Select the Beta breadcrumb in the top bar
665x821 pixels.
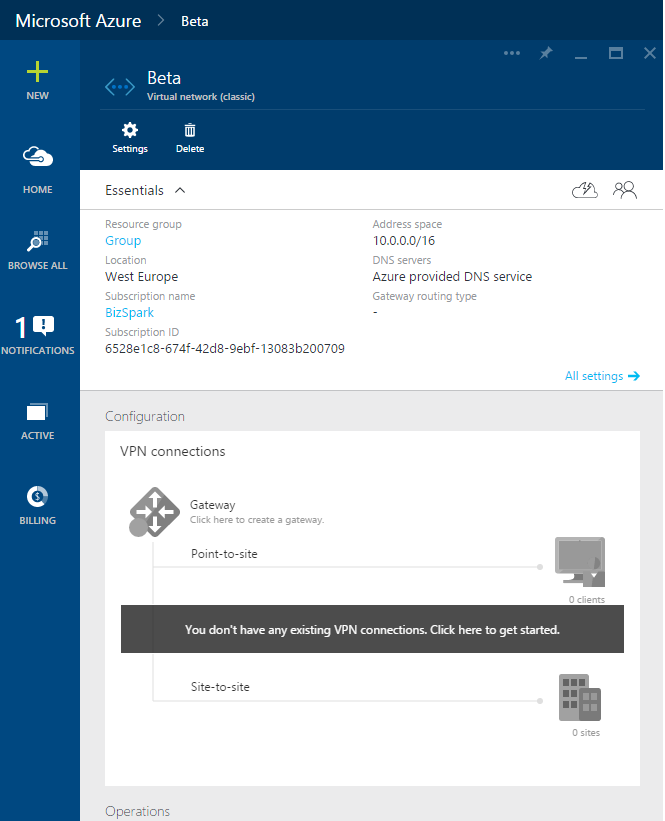point(195,21)
